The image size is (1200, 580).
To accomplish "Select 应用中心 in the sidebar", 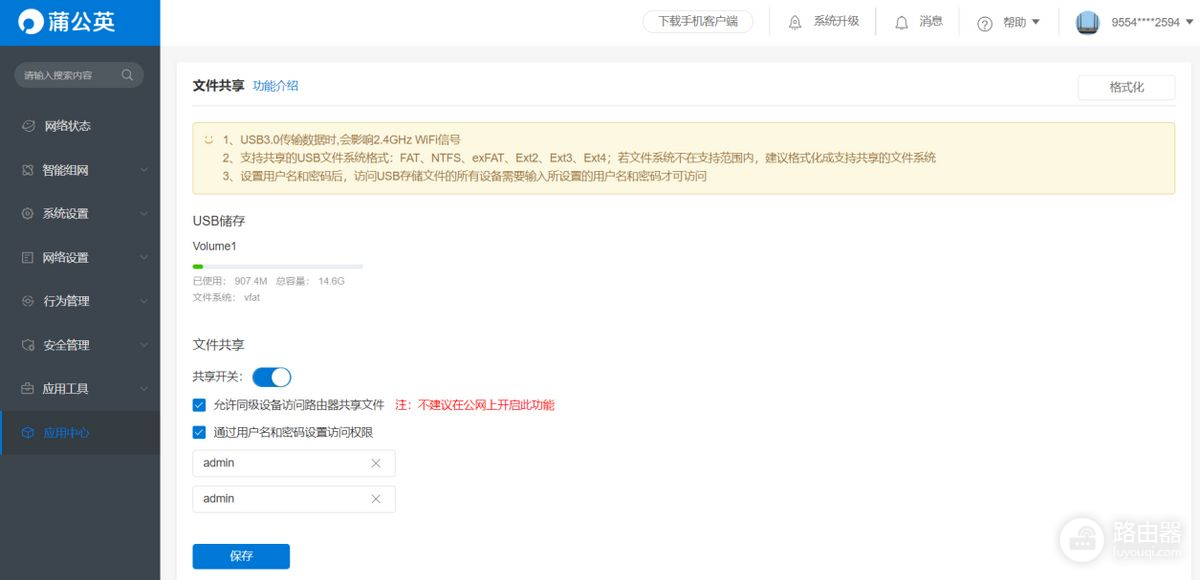I will tap(67, 433).
